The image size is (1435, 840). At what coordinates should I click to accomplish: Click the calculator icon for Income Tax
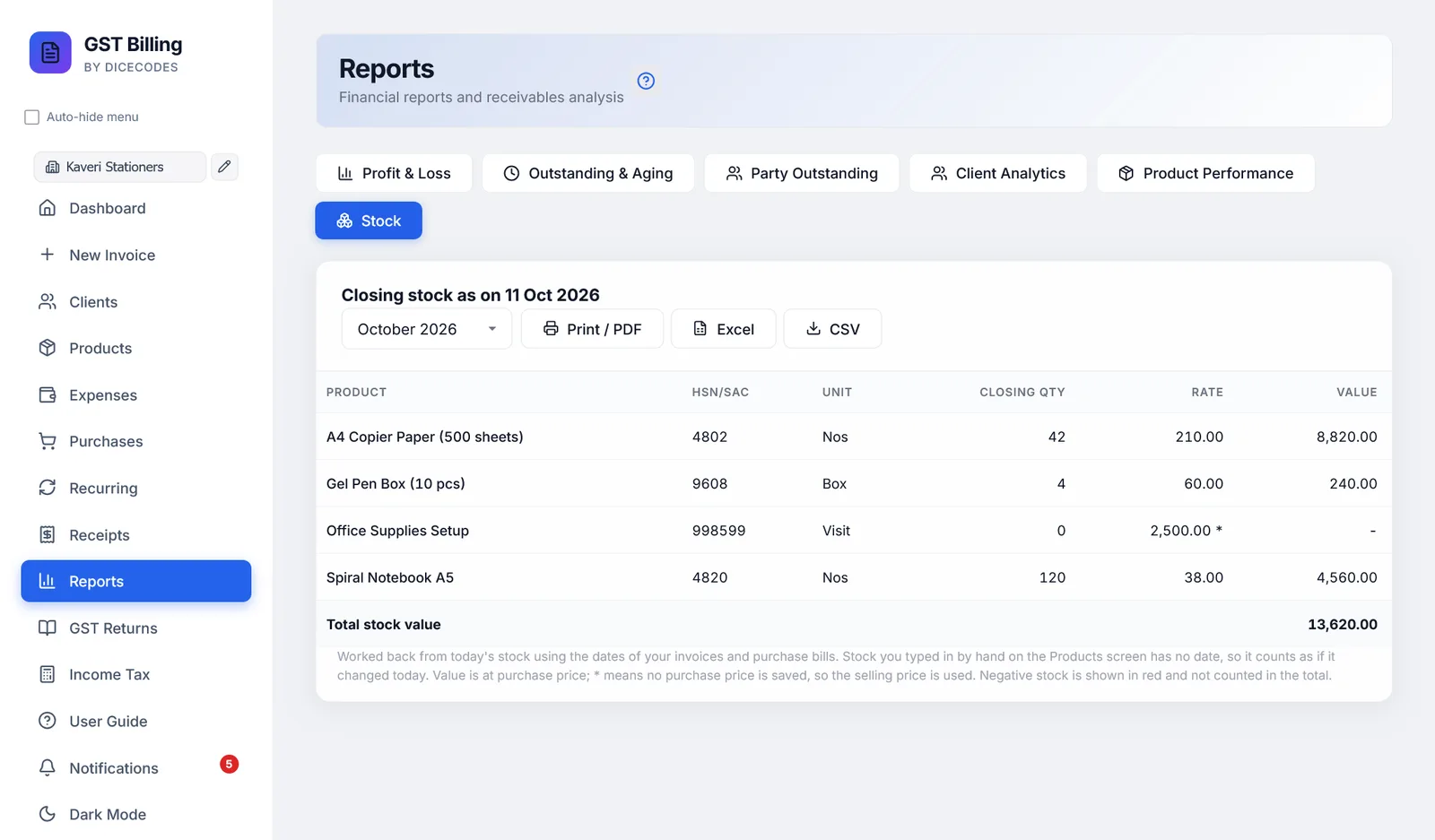click(48, 674)
